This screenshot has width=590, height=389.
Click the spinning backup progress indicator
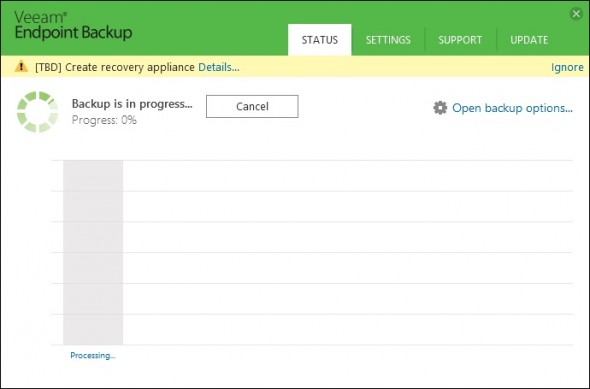37,112
